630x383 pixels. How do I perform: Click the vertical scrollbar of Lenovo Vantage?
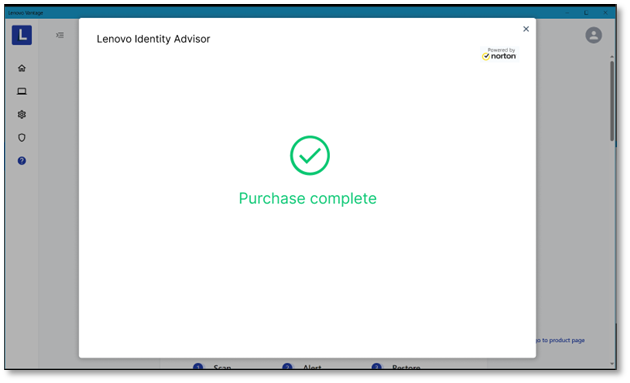(612, 100)
